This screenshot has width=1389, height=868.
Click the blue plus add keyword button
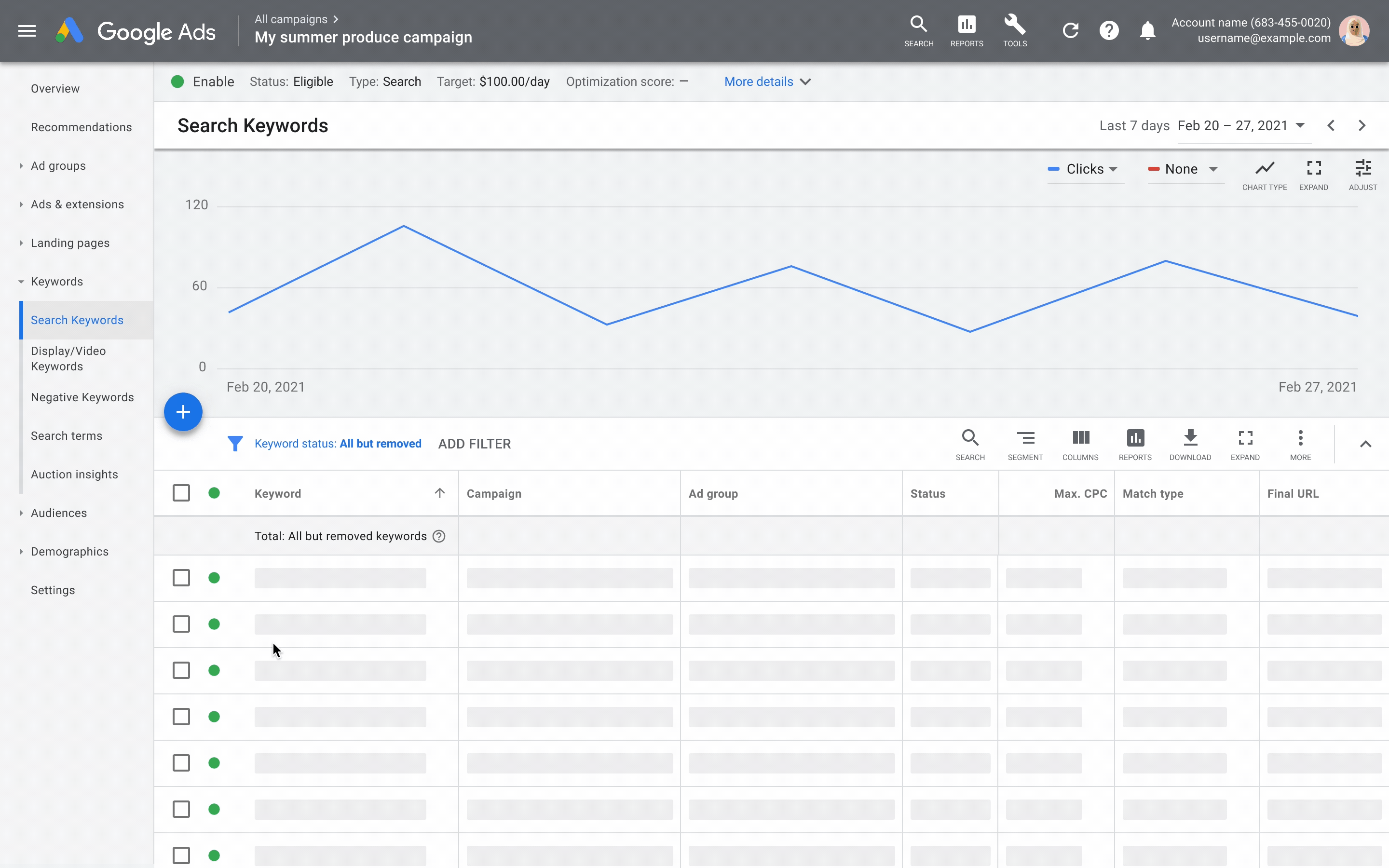(x=183, y=412)
